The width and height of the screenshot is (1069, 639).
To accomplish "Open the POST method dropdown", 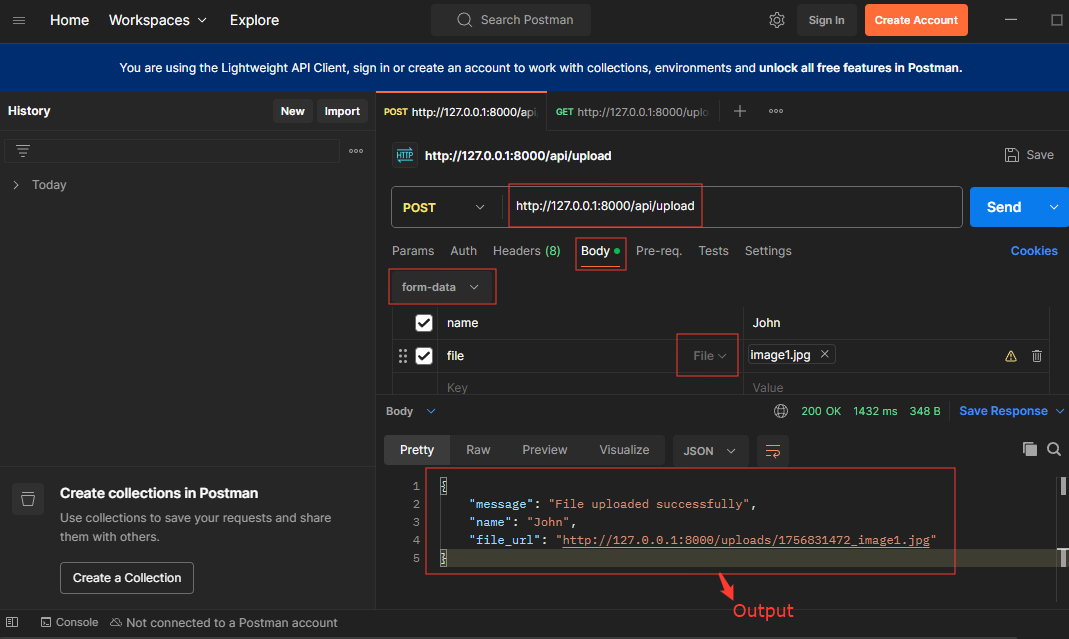I will [x=444, y=207].
